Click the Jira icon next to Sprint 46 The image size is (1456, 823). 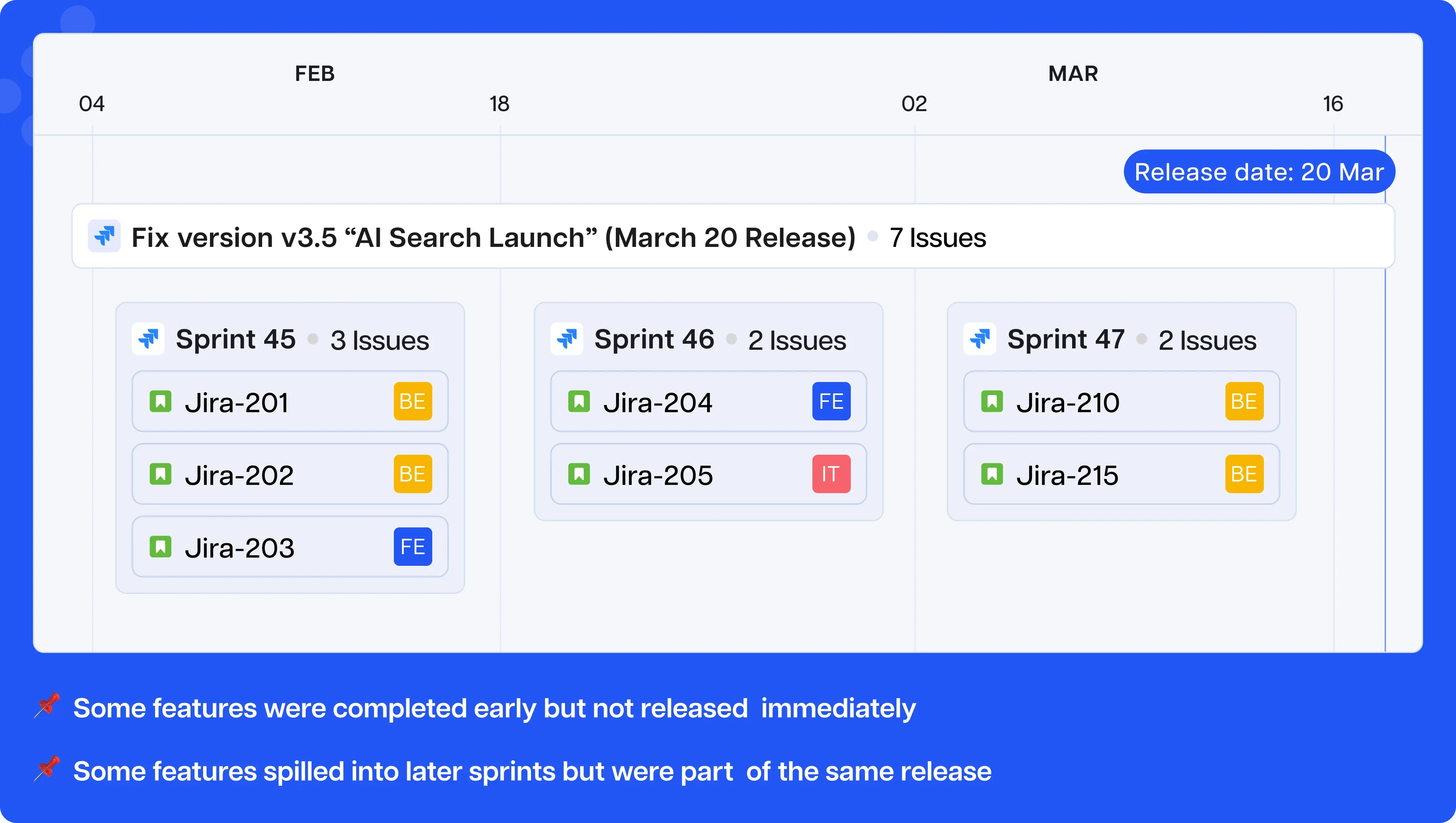[566, 339]
